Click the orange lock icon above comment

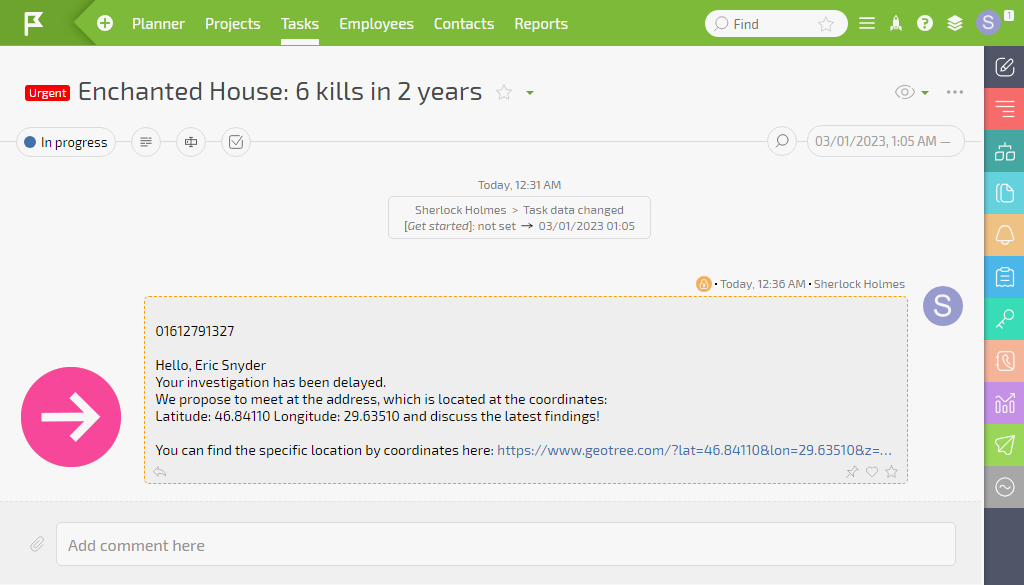(703, 283)
